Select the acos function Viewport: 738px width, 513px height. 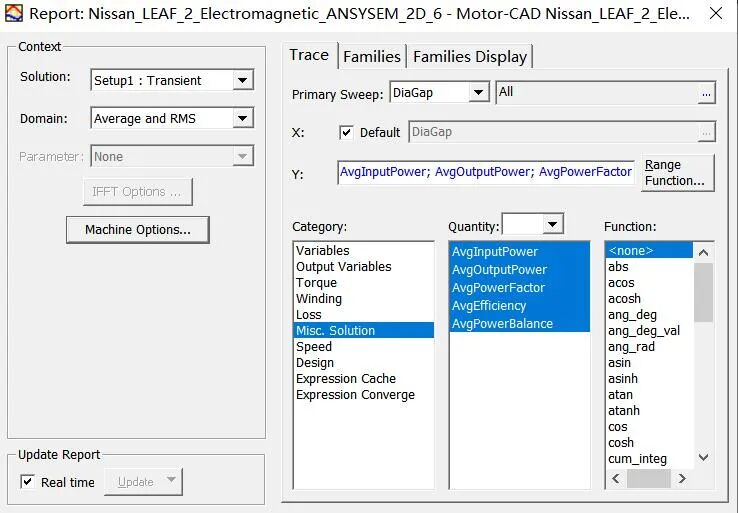point(649,282)
